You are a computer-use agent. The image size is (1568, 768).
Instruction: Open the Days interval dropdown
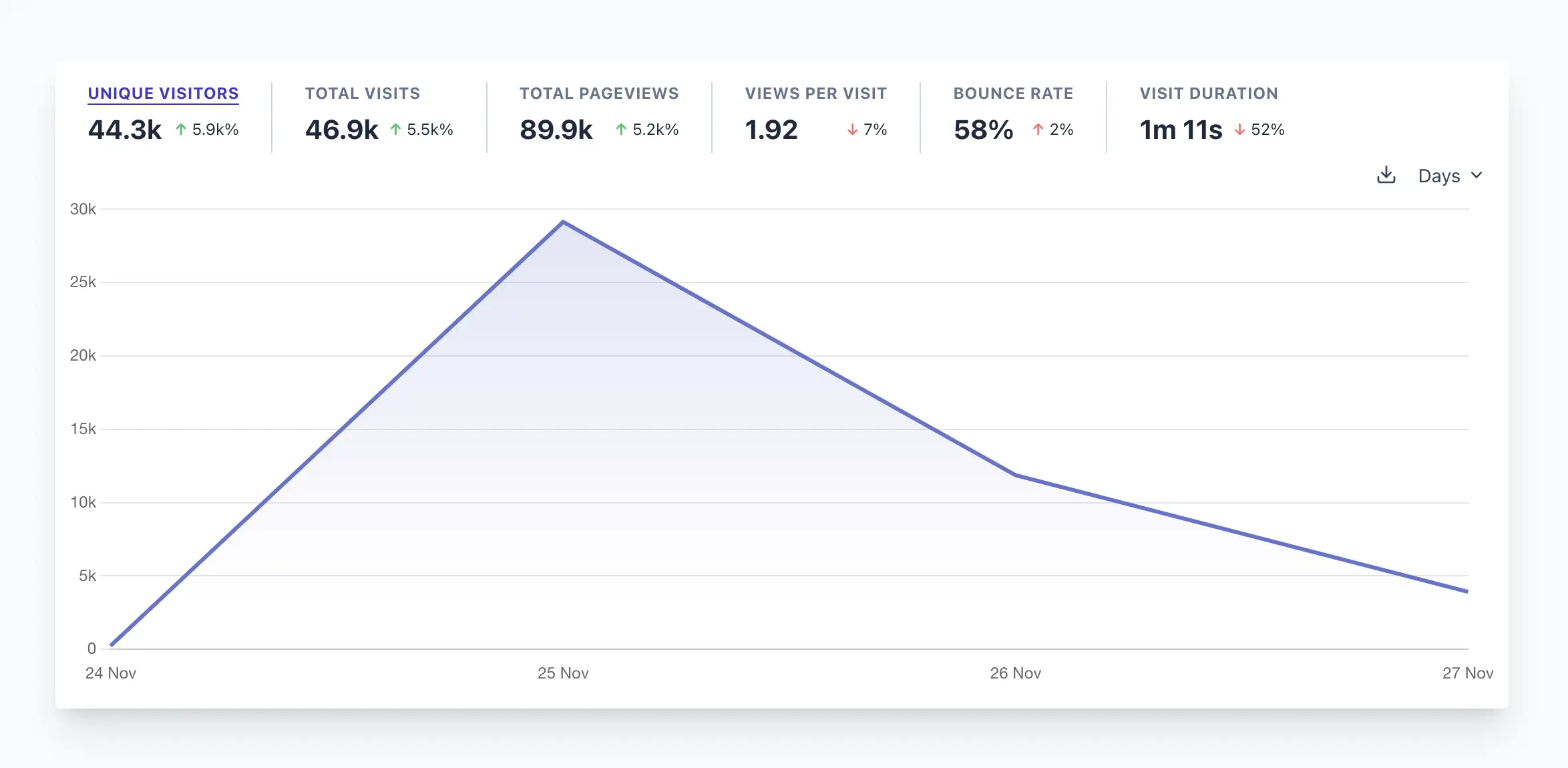tap(1450, 176)
